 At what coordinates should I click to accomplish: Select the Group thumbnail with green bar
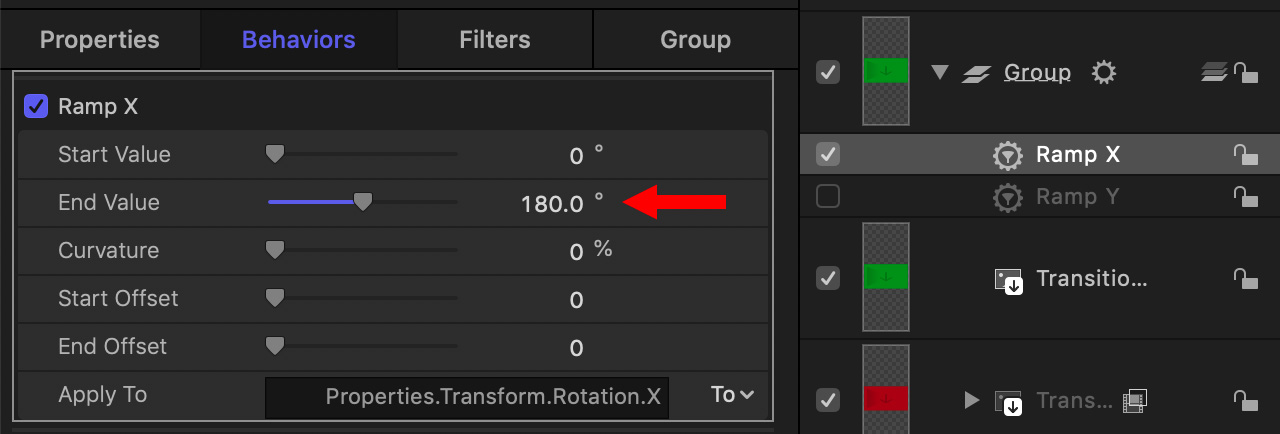tap(885, 70)
